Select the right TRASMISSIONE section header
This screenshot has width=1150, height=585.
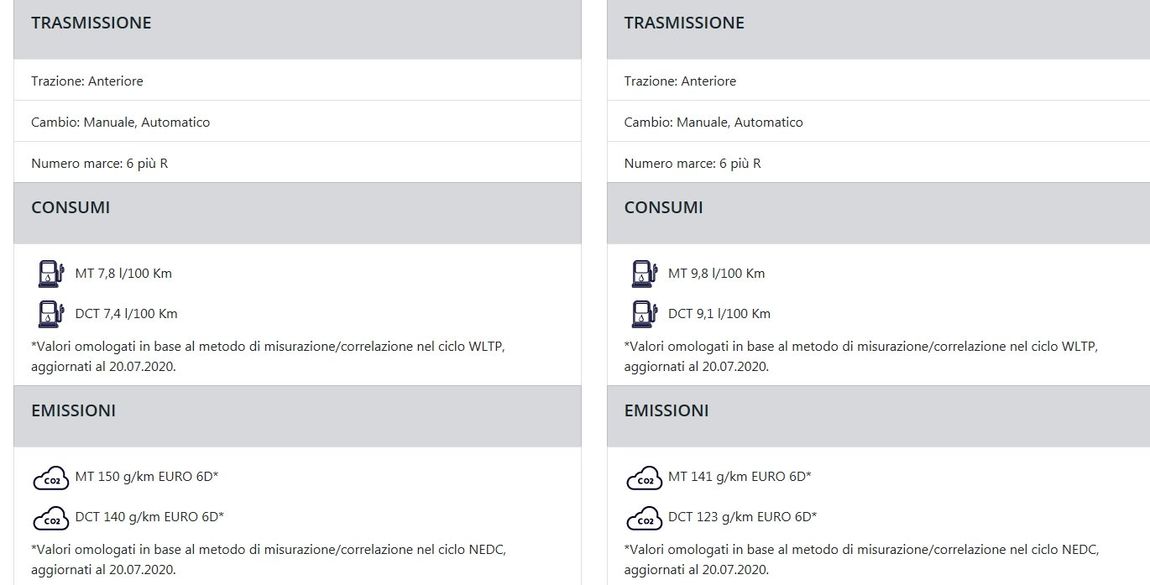tap(879, 29)
